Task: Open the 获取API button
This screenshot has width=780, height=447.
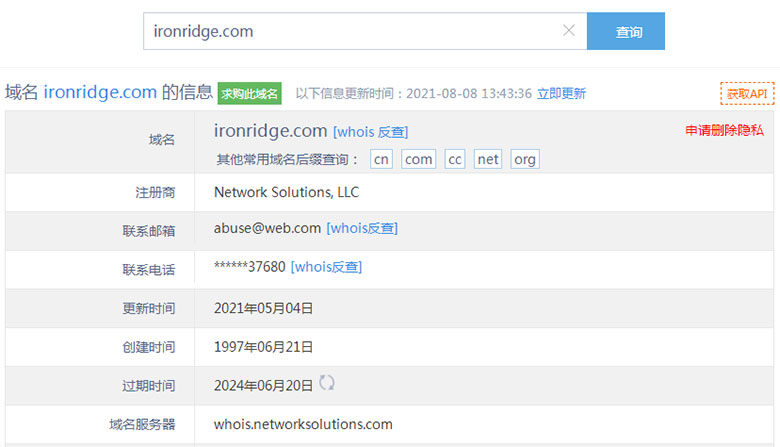Action: pos(746,94)
